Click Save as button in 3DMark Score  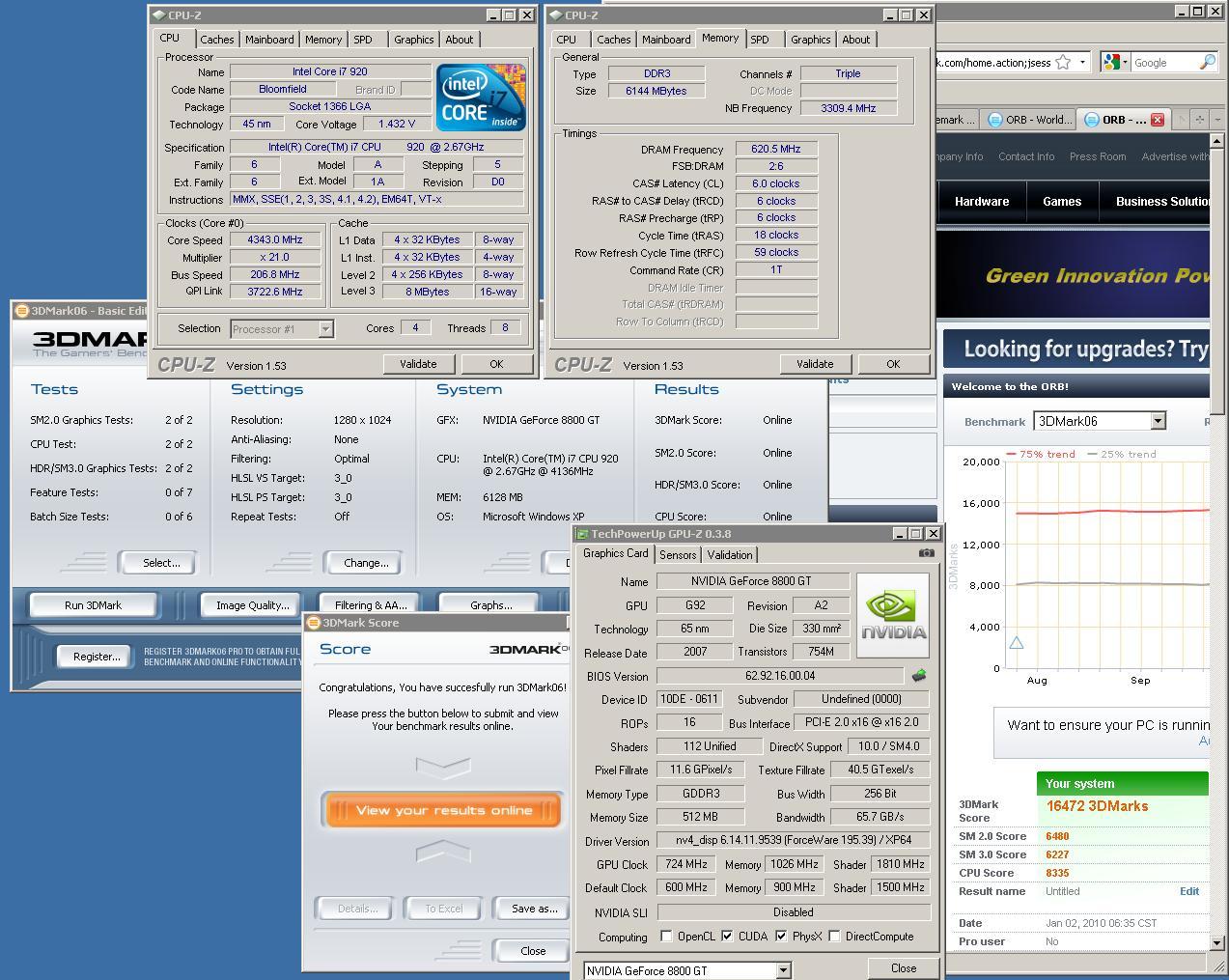pyautogui.click(x=534, y=909)
